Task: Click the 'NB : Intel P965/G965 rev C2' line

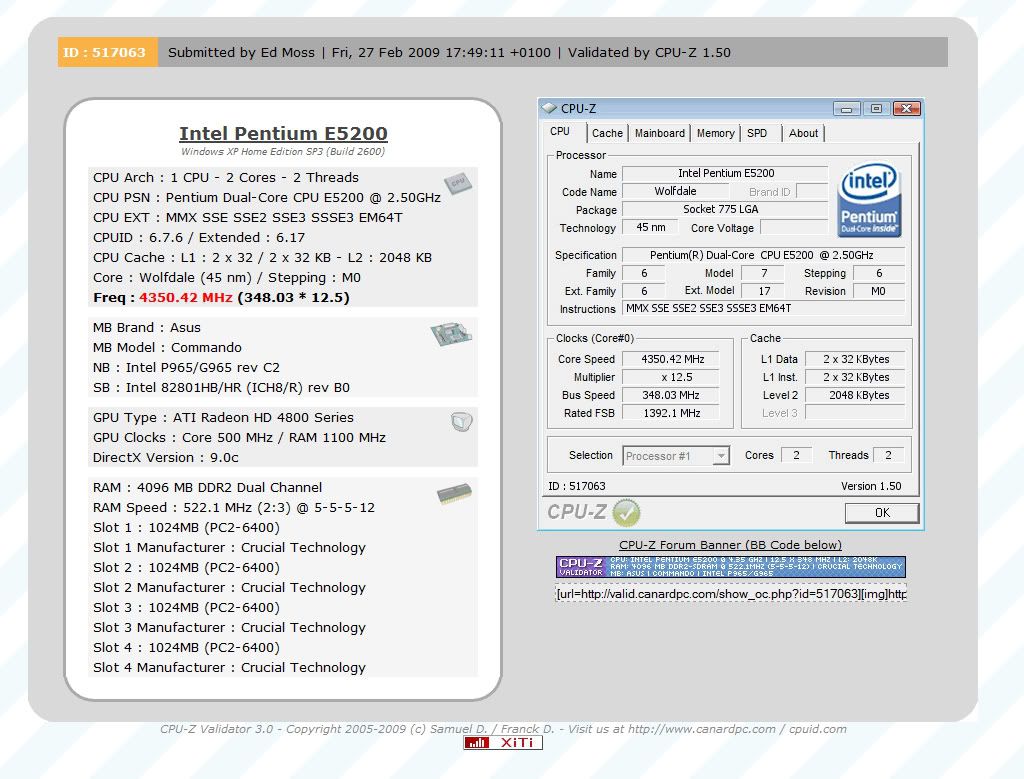Action: 186,368
